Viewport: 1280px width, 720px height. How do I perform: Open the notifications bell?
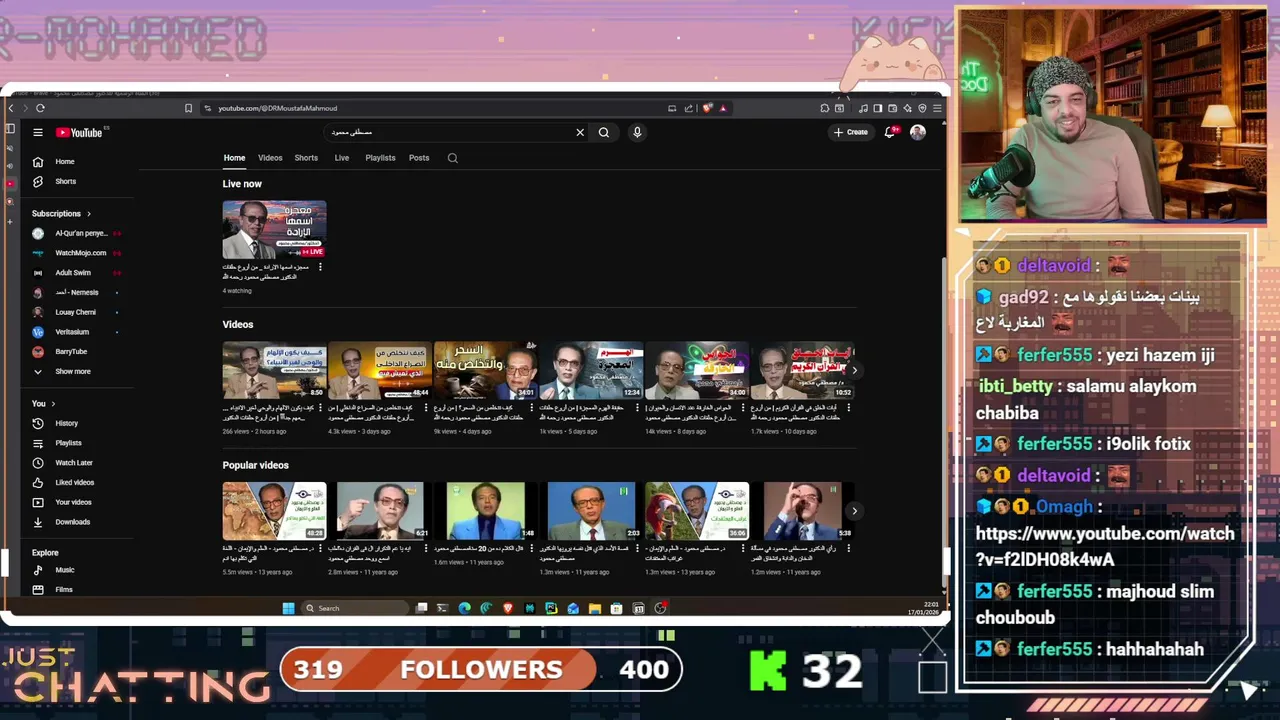tap(889, 132)
